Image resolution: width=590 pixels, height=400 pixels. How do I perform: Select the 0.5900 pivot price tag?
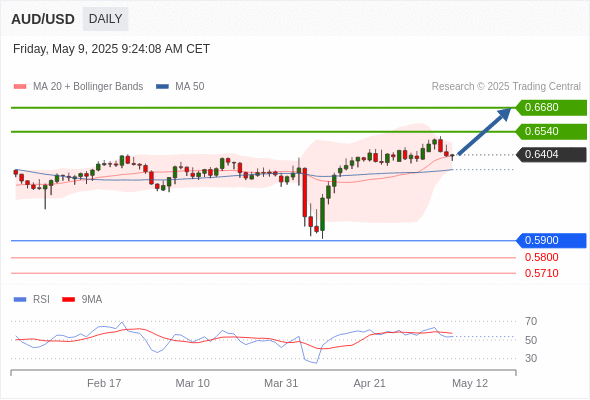pyautogui.click(x=551, y=240)
